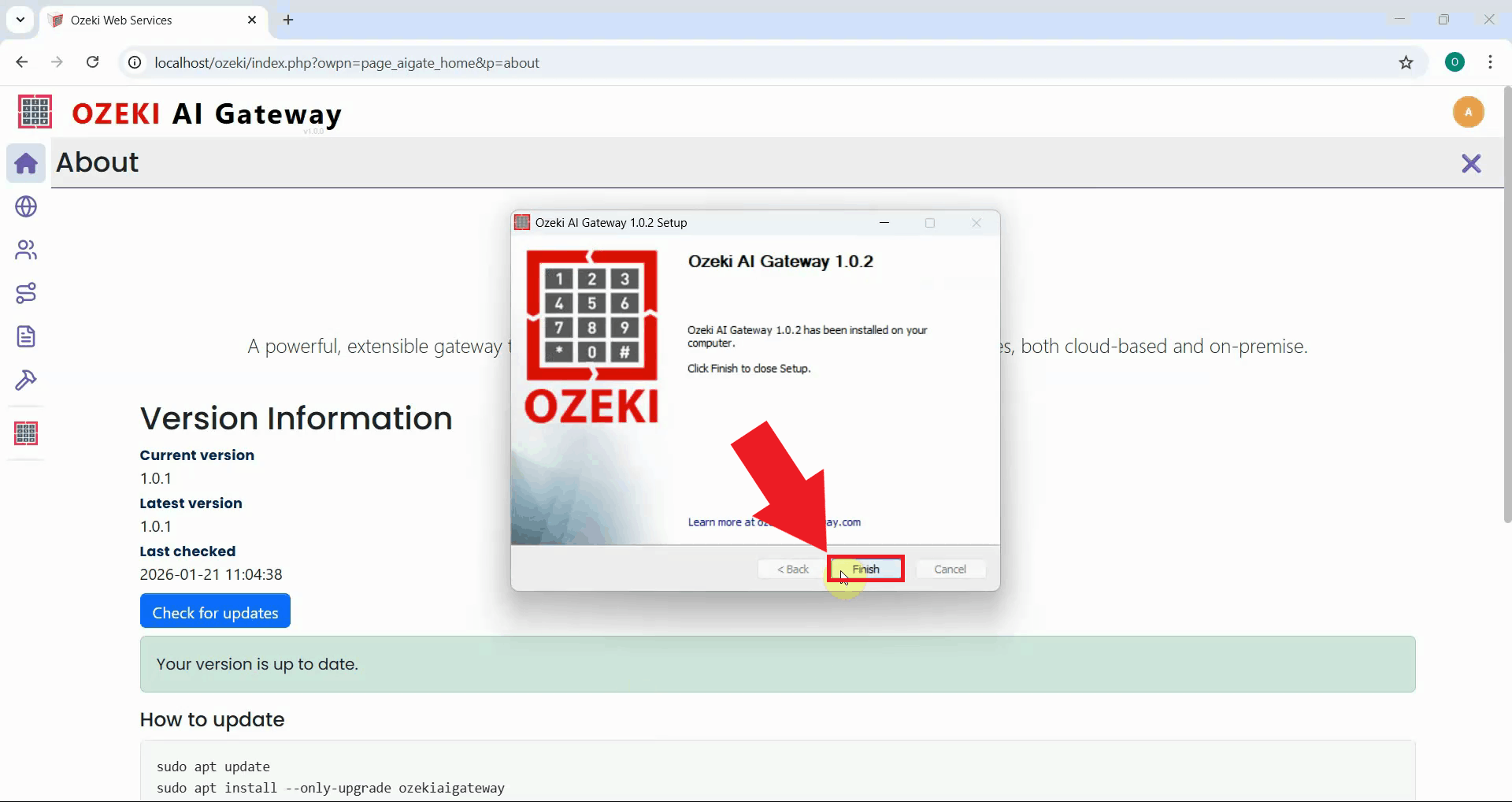Switch to the Ozeki Web Services tab

[150, 20]
